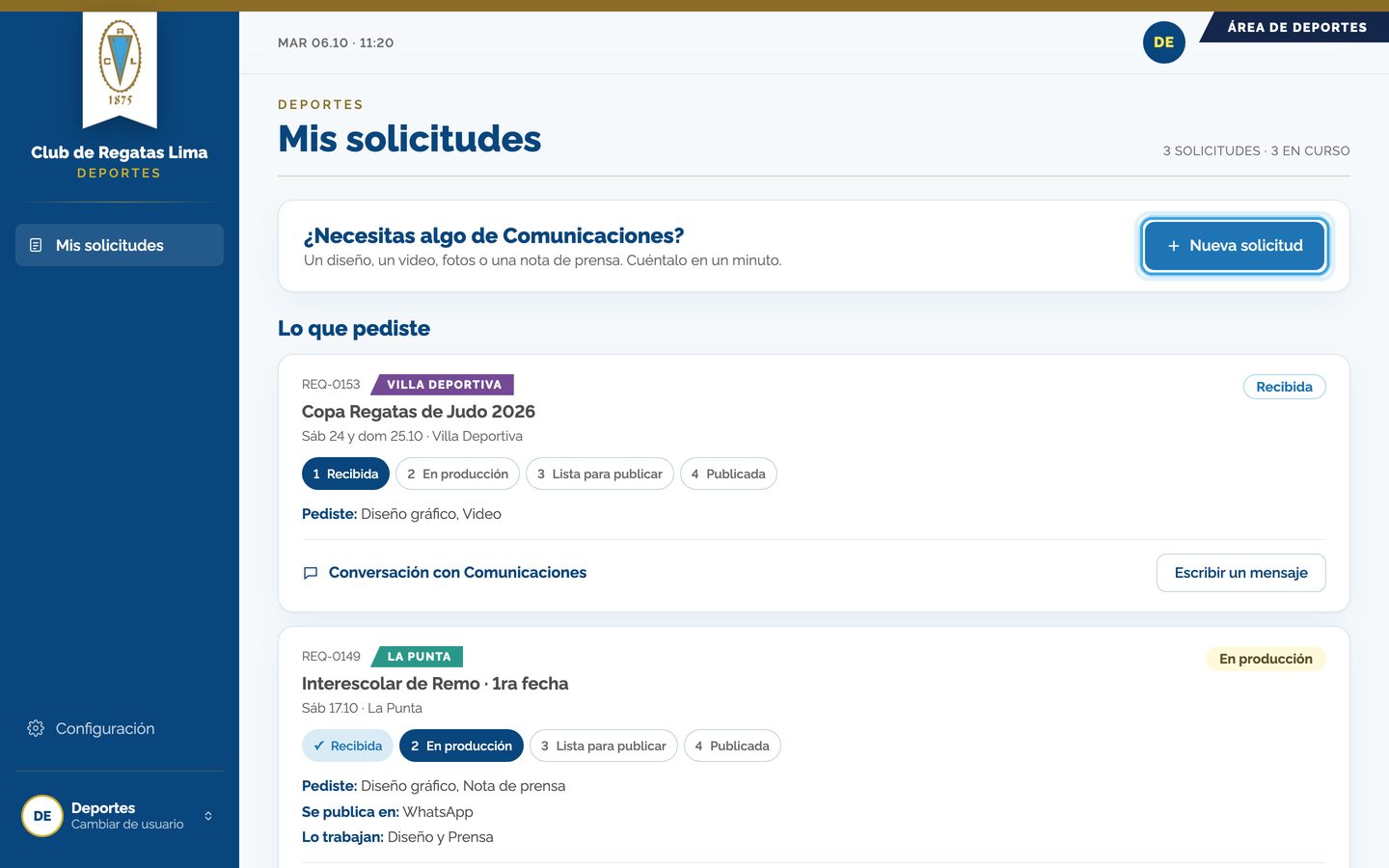
Task: Click the VILLA DEPORTIVA tag
Action: tap(443, 385)
